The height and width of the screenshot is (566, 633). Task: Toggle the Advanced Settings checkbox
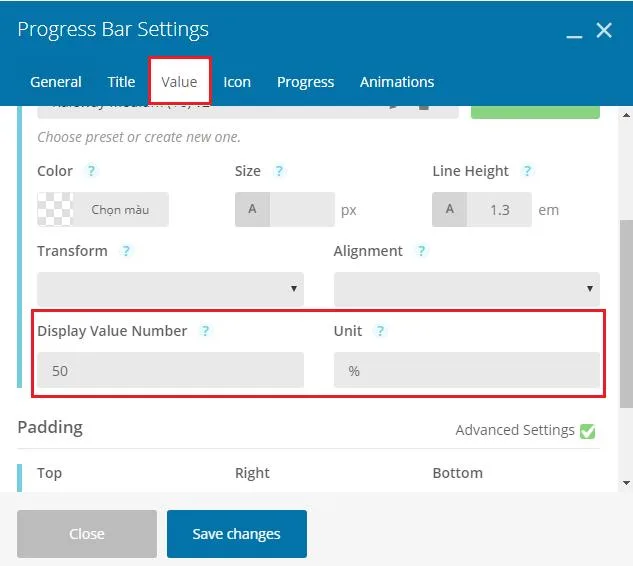[x=587, y=431]
